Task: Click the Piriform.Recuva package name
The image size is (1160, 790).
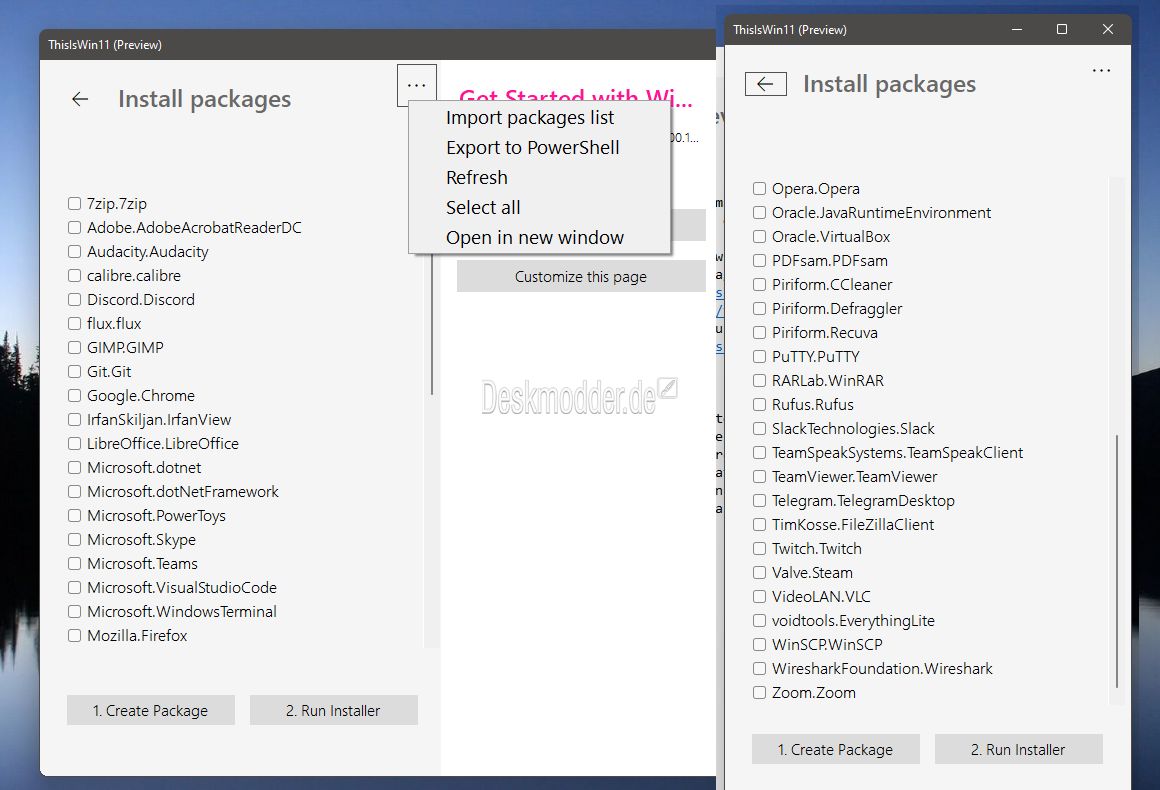Action: [x=825, y=333]
